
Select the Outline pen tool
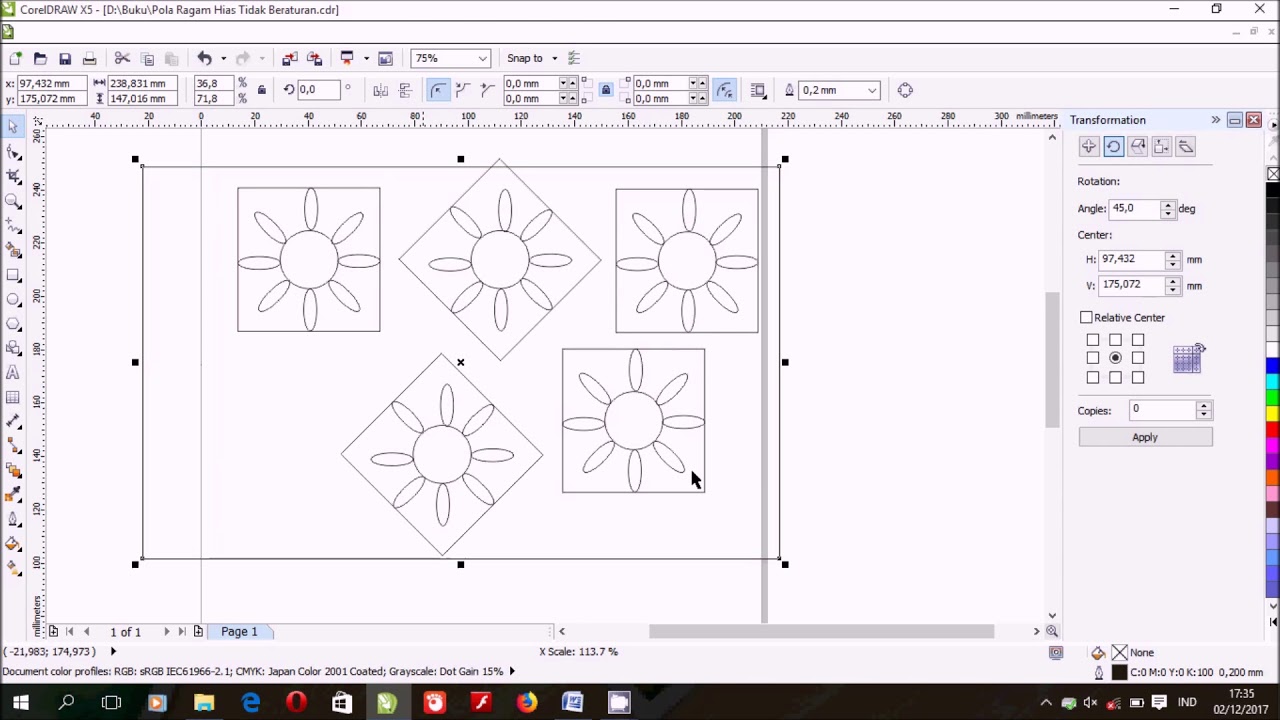click(x=13, y=519)
